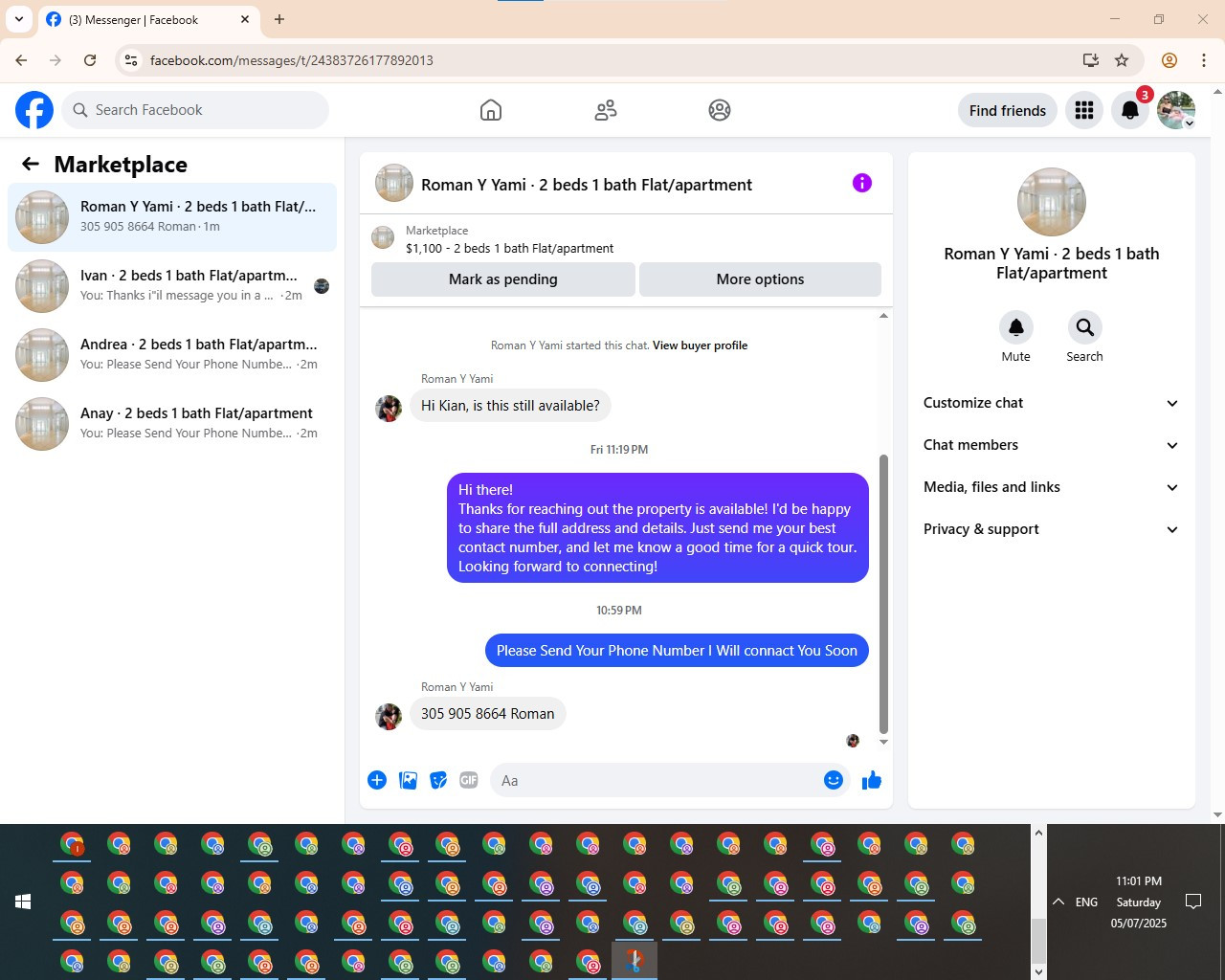
Task: Open the ENG language indicator
Action: coord(1086,902)
